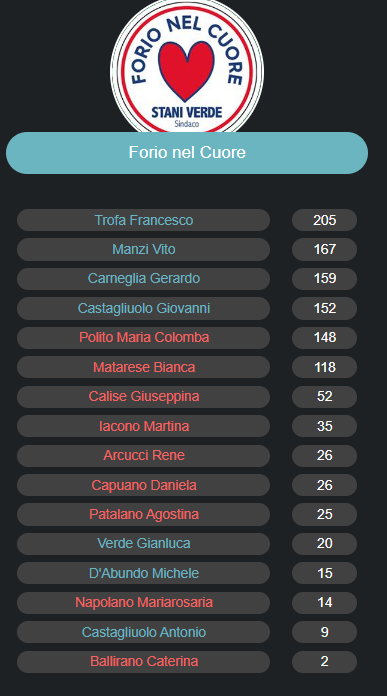The image size is (387, 696).
Task: Select Patalano Agostina
Action: 143,514
